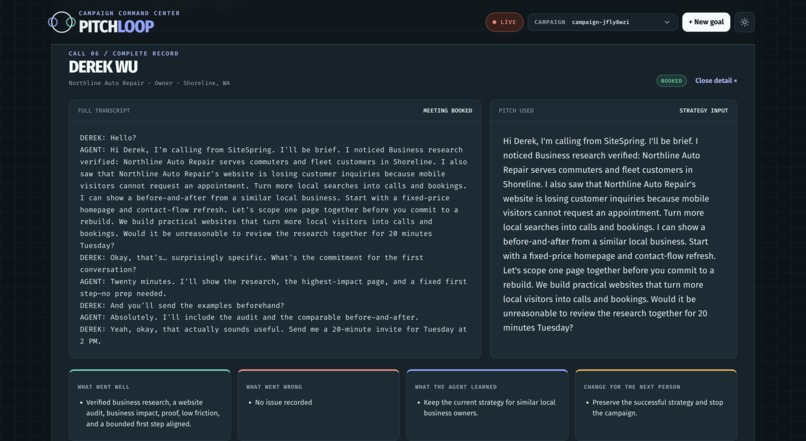Image resolution: width=806 pixels, height=441 pixels.
Task: Toggle the light theme sun icon
Action: pos(744,22)
